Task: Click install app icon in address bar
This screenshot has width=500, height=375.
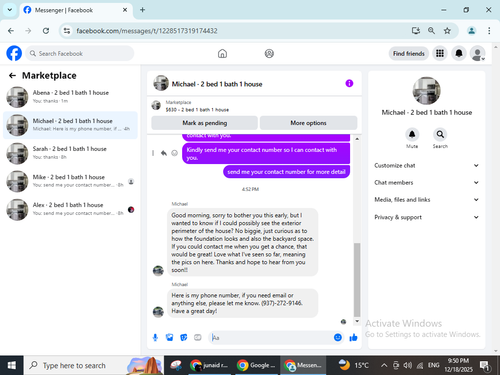Action: pos(416,31)
